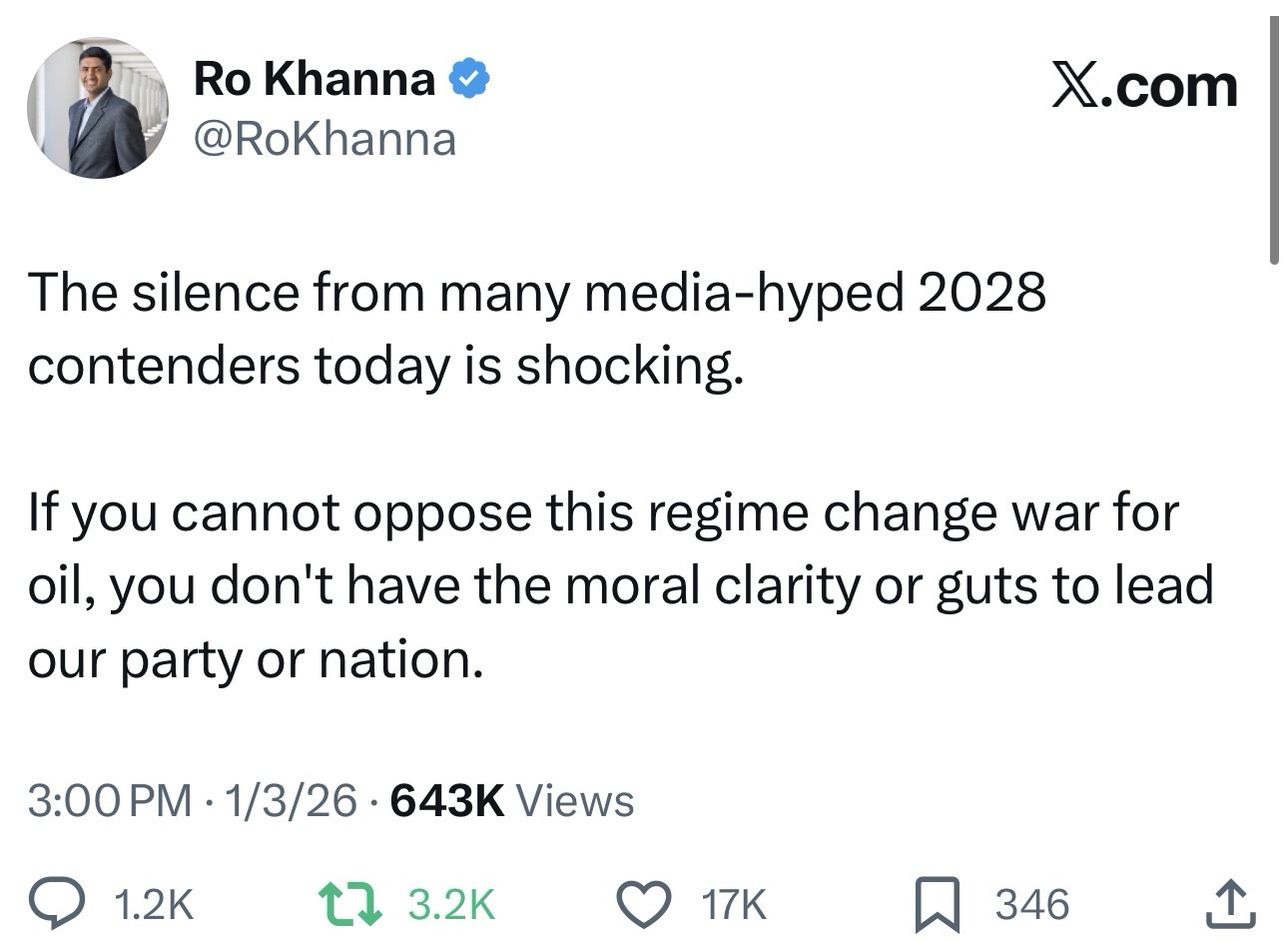
Task: Click the 3.2K reposts count
Action: click(x=452, y=904)
